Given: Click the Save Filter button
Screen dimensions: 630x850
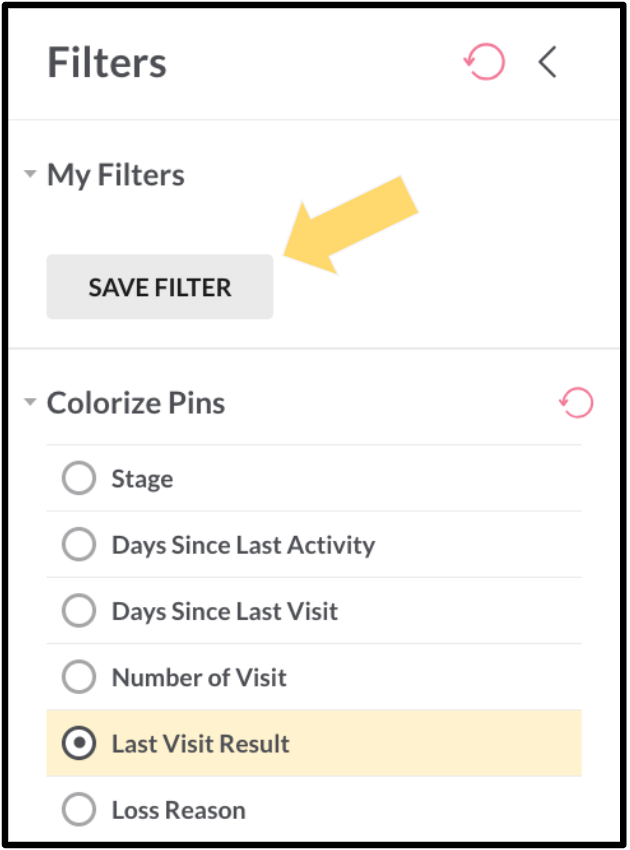Looking at the screenshot, I should coord(160,287).
